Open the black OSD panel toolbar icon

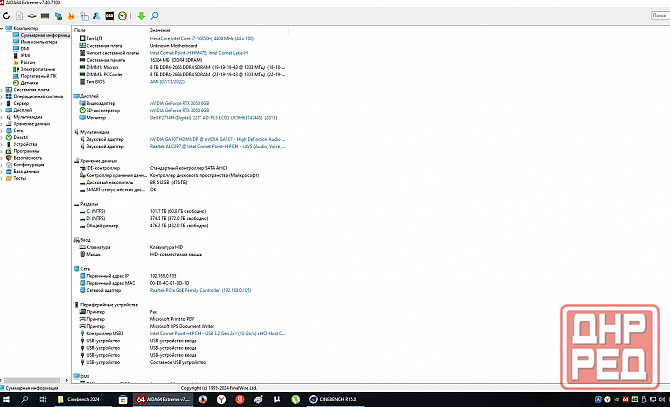coord(108,16)
